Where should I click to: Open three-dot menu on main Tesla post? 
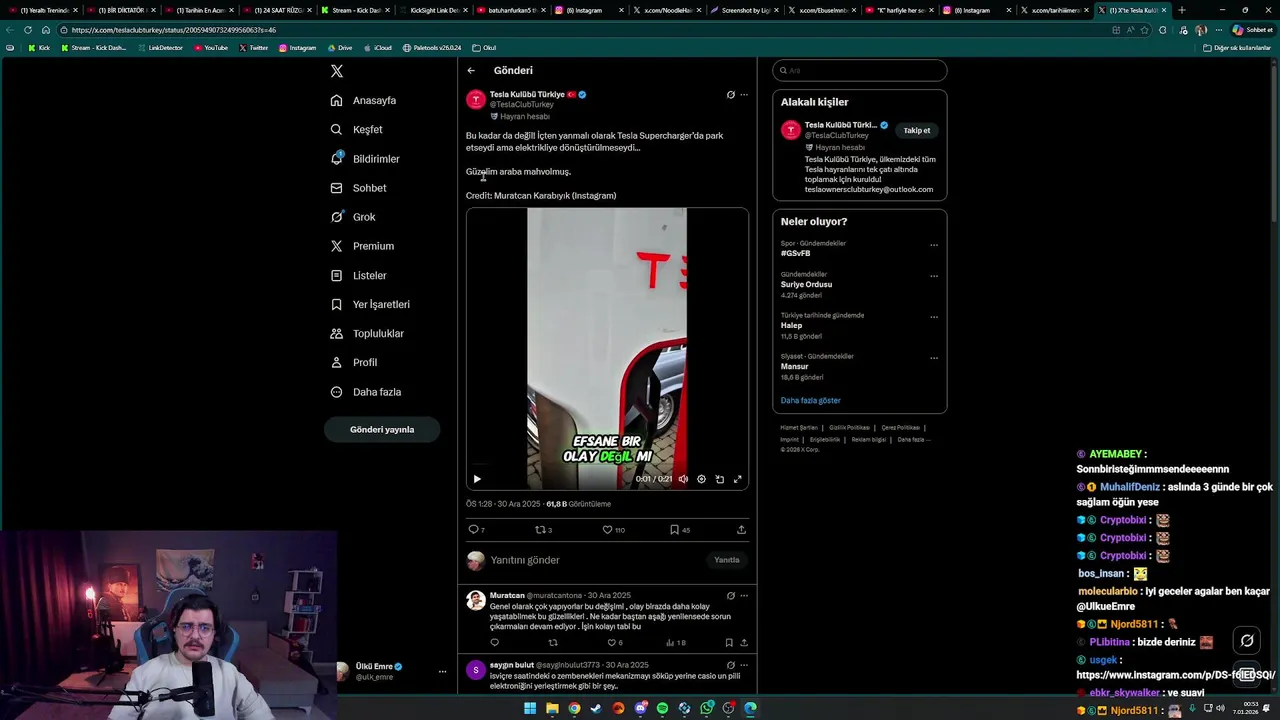(743, 95)
